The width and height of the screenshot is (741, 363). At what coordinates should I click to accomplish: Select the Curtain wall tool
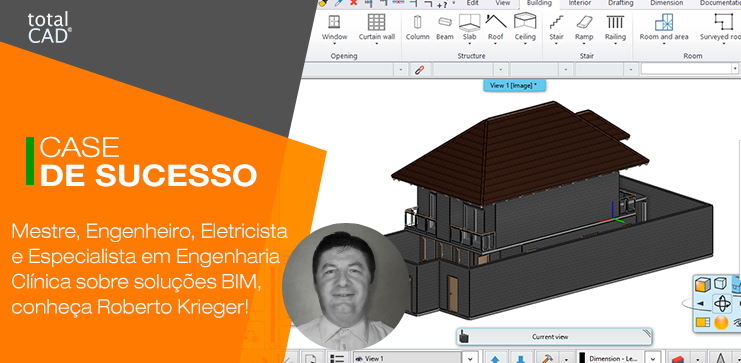click(376, 27)
